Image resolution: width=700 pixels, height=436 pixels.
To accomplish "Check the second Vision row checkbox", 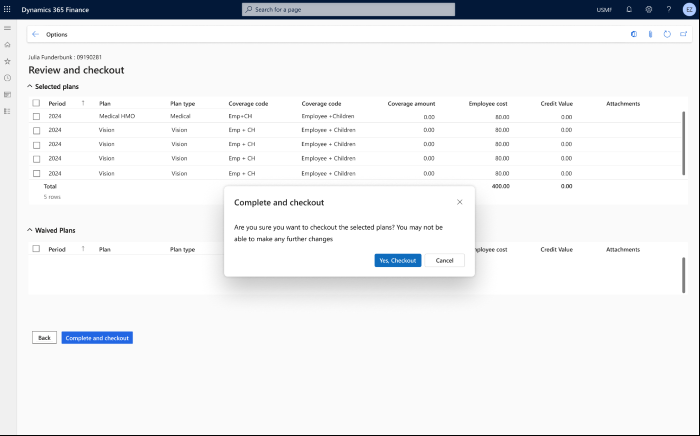I will coord(37,145).
